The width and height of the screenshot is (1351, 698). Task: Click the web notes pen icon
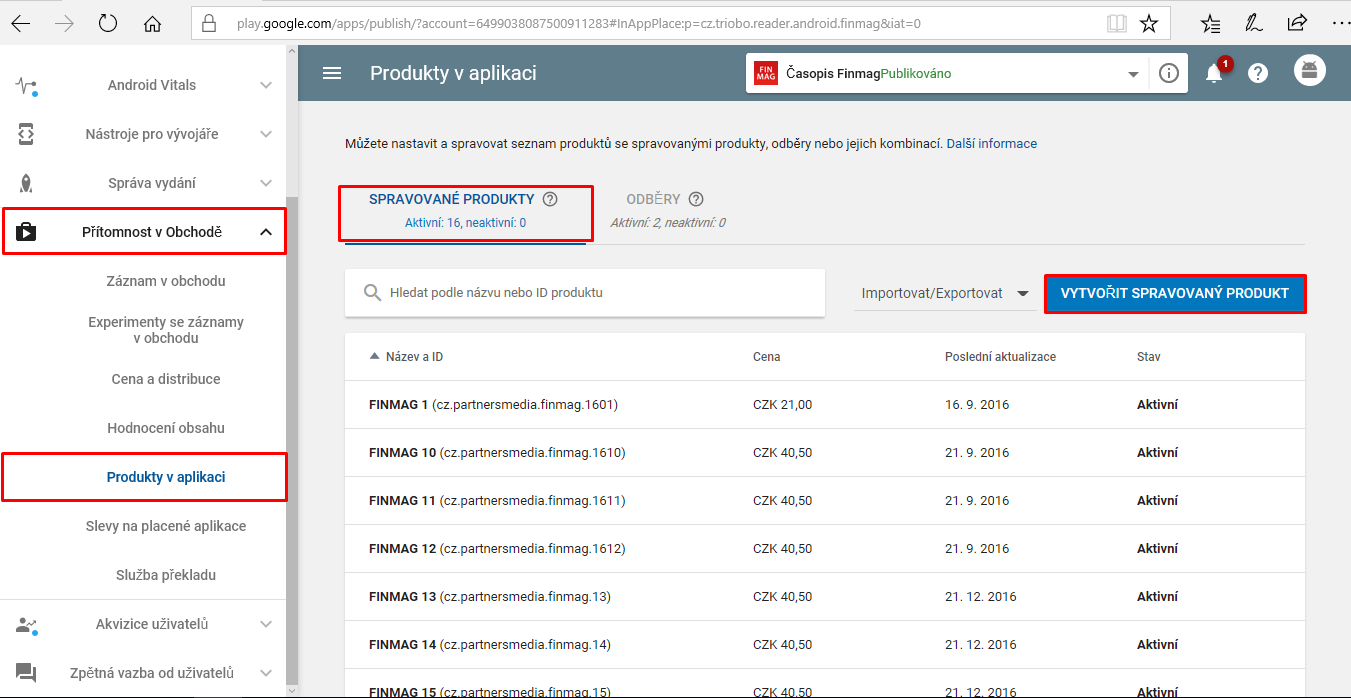pos(1253,23)
